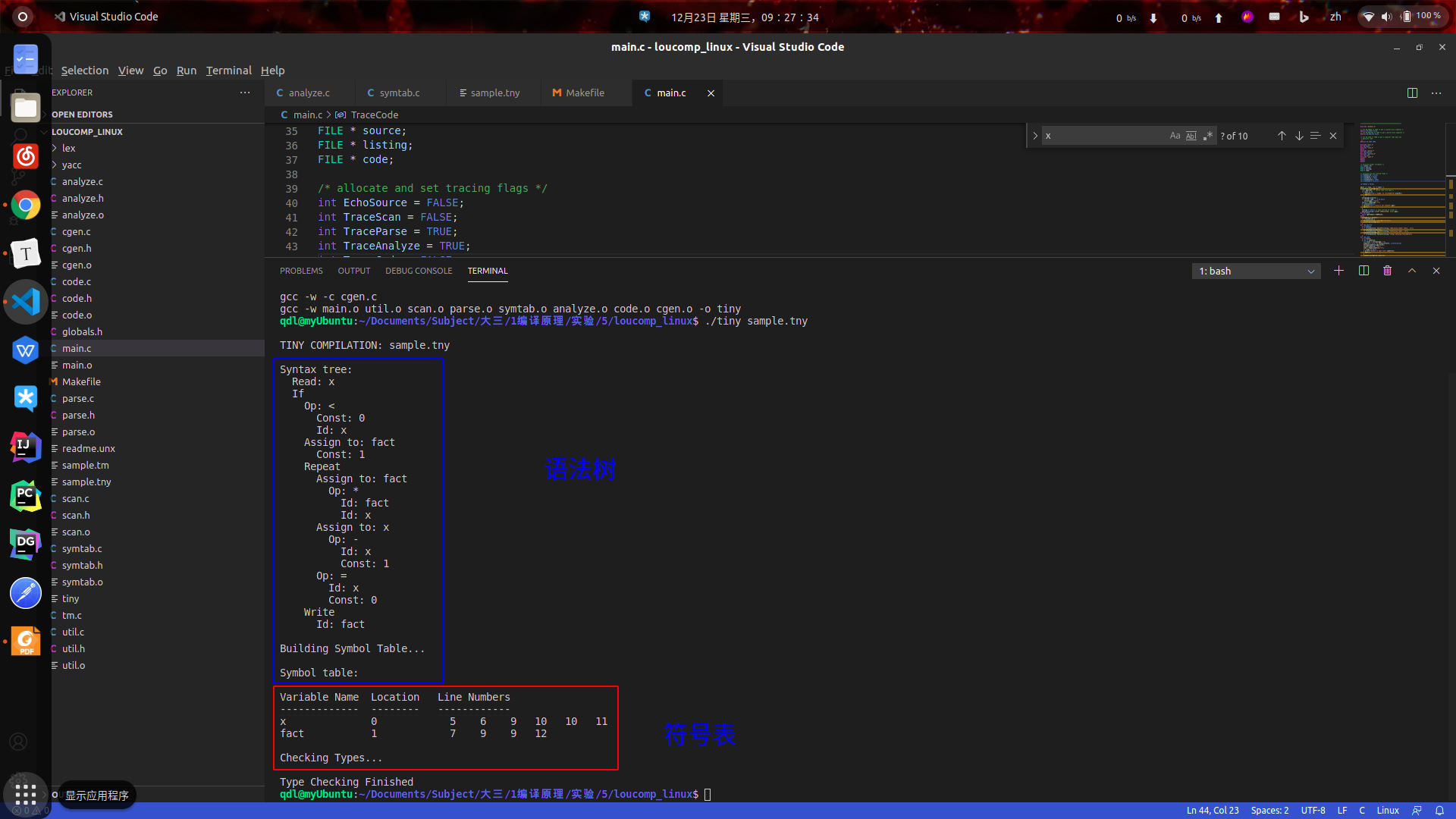
Task: Switch to the sample.tny tab
Action: point(494,93)
